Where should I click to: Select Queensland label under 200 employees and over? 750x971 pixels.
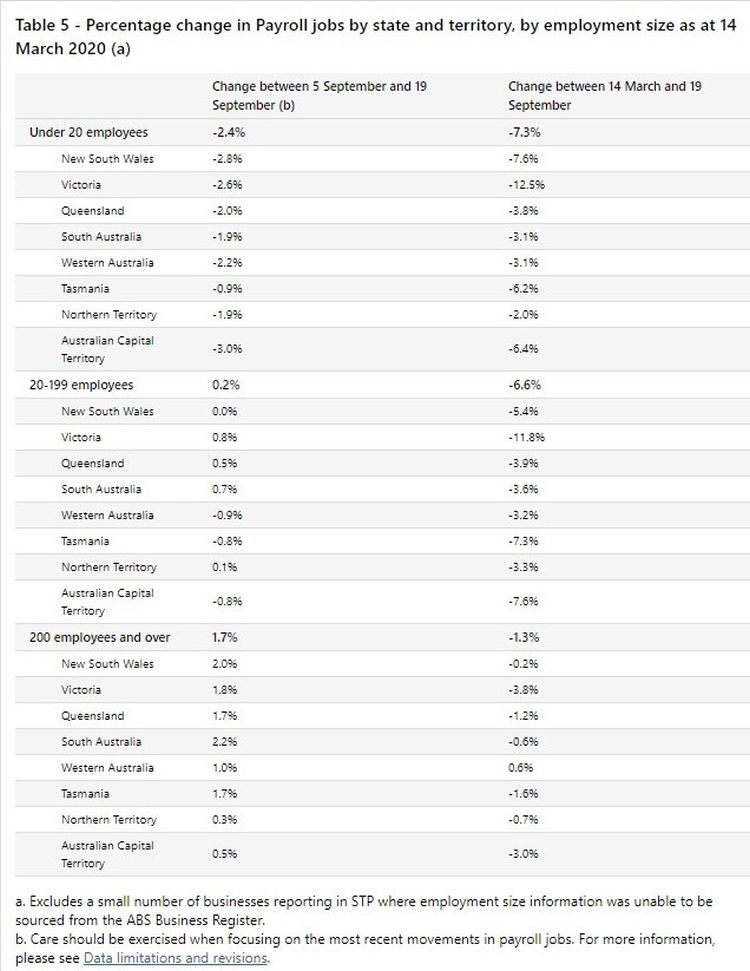point(93,716)
